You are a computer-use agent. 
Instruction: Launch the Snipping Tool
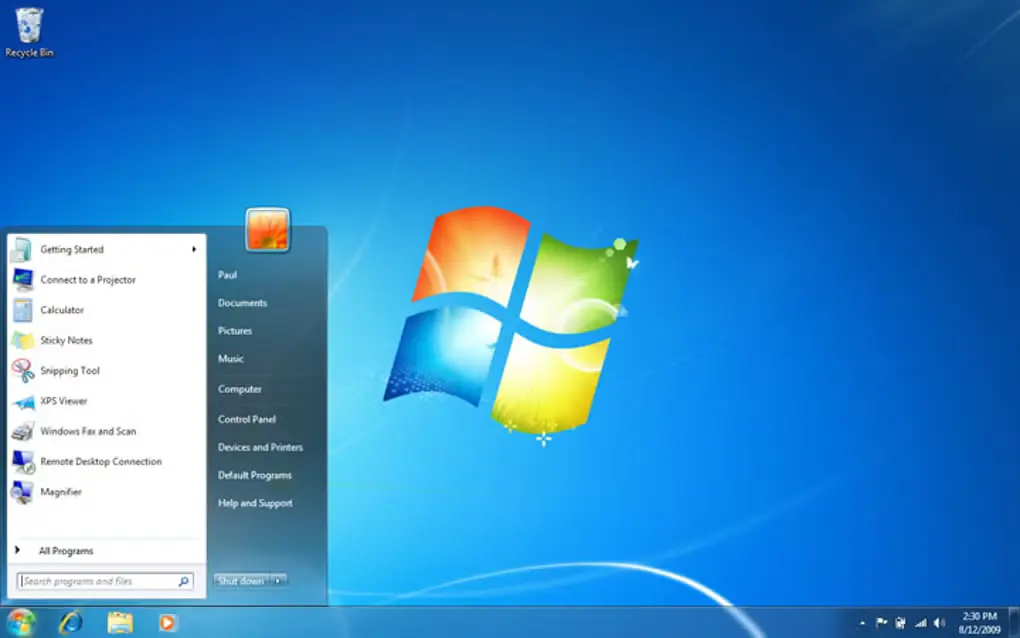coord(70,371)
